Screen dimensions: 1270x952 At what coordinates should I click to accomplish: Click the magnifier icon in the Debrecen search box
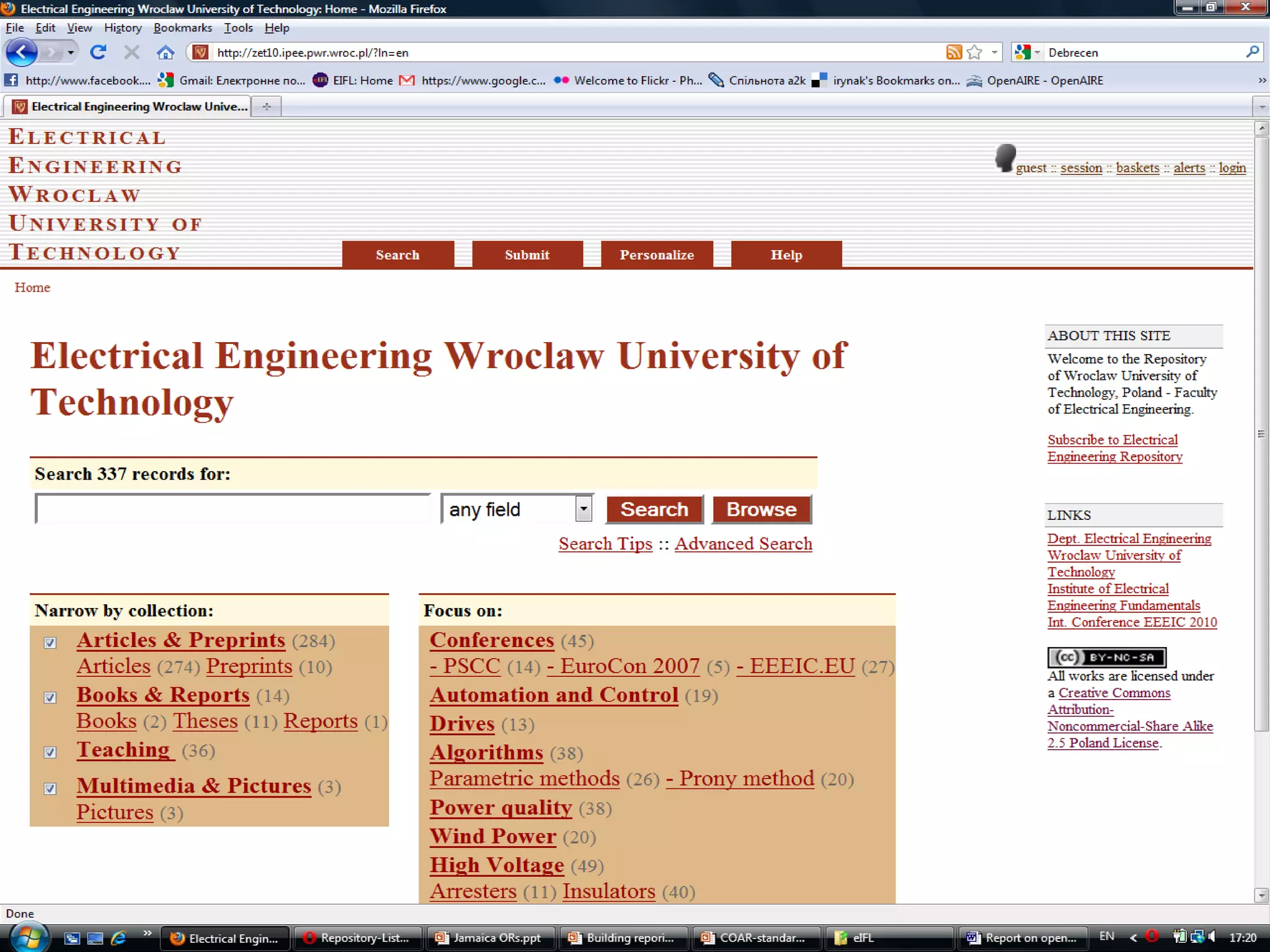click(1252, 52)
